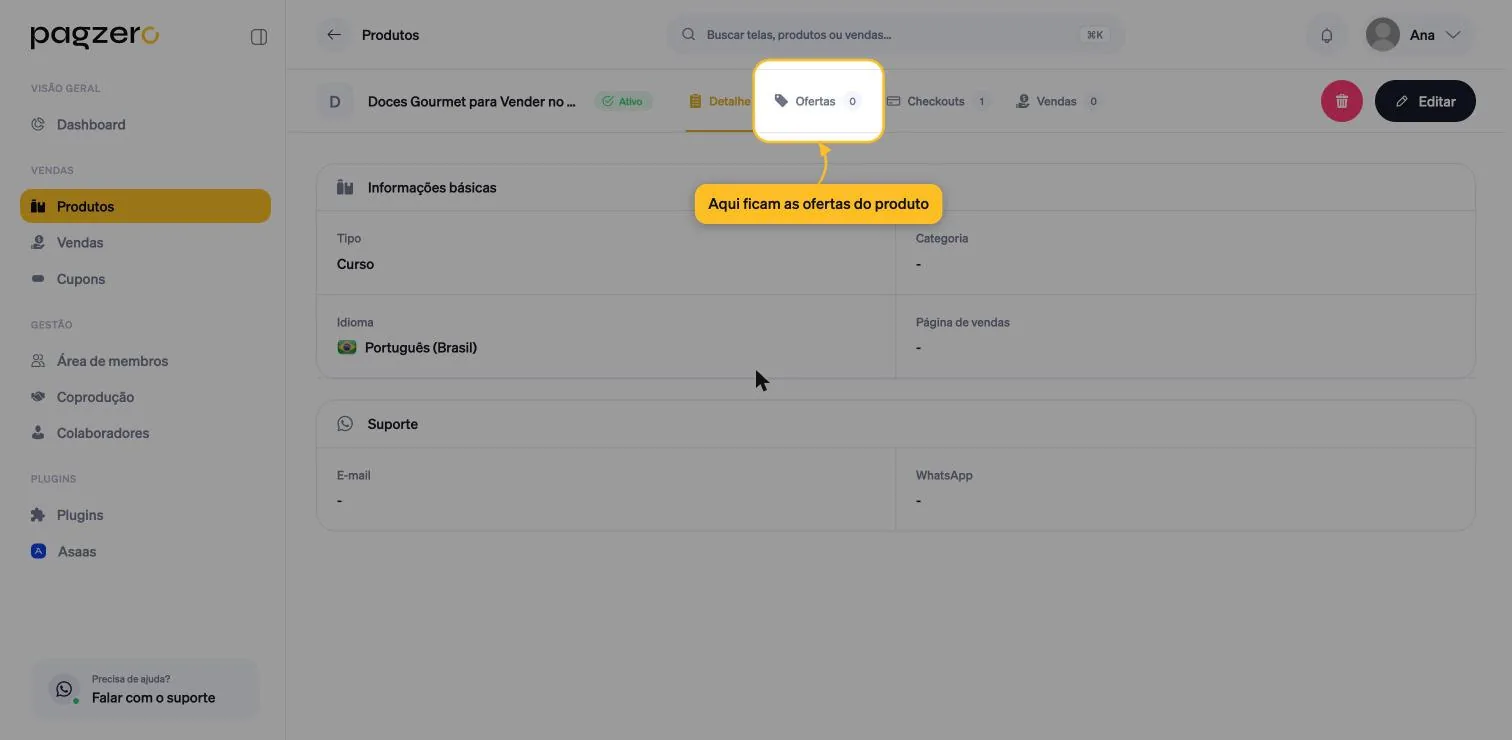The image size is (1512, 740).
Task: Click Página de vendas label
Action: click(962, 323)
